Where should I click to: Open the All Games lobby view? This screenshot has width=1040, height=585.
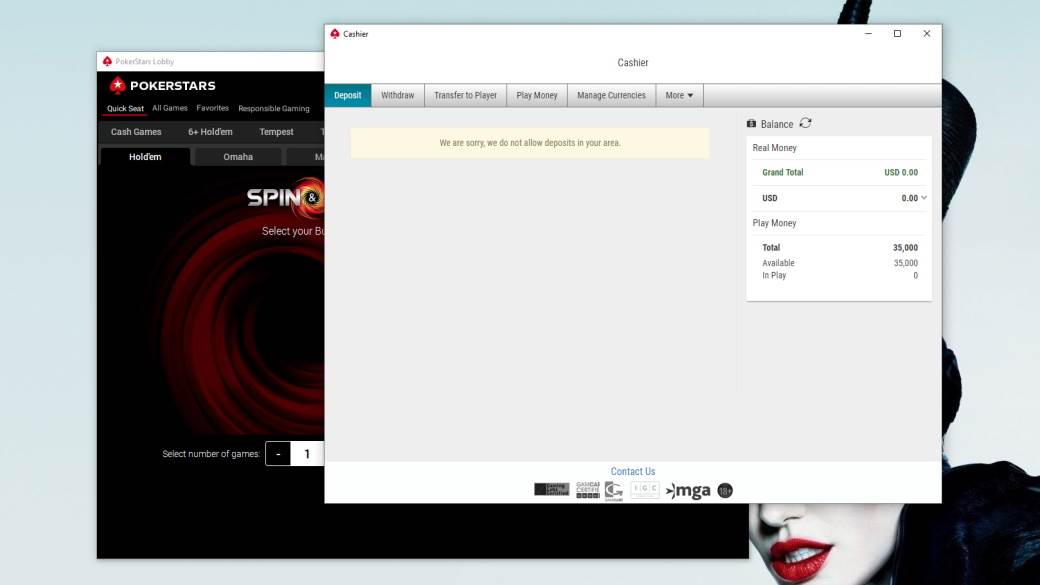coord(170,108)
